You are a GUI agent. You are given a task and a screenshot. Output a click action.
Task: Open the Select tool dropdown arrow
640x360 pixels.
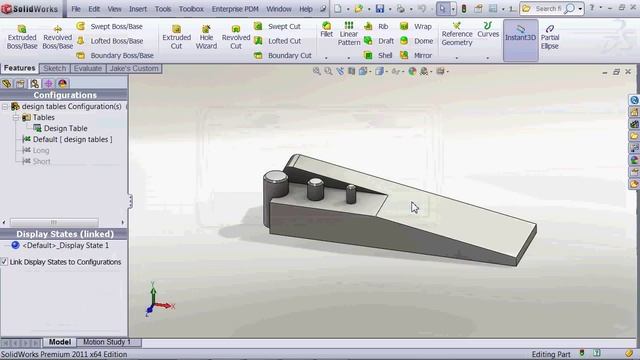click(453, 9)
